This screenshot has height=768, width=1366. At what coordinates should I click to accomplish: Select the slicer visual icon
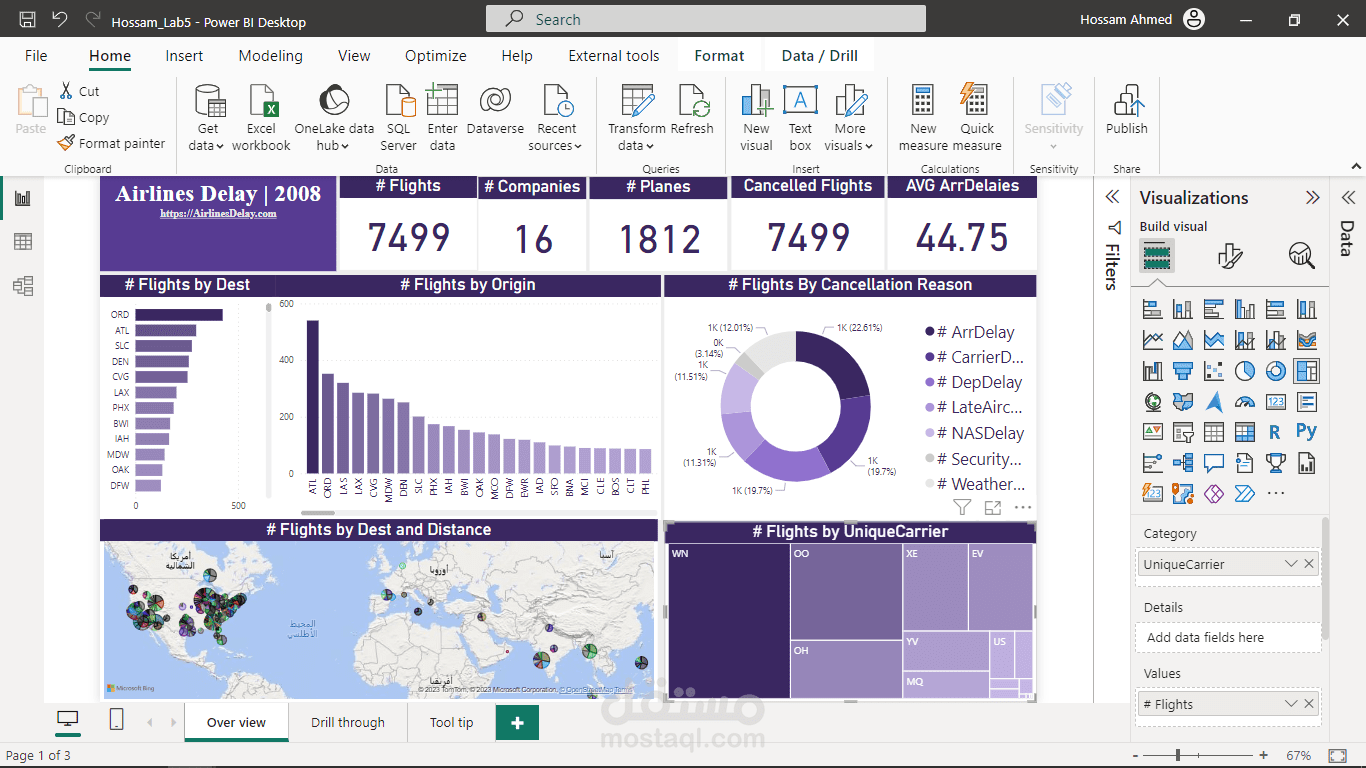click(1183, 431)
